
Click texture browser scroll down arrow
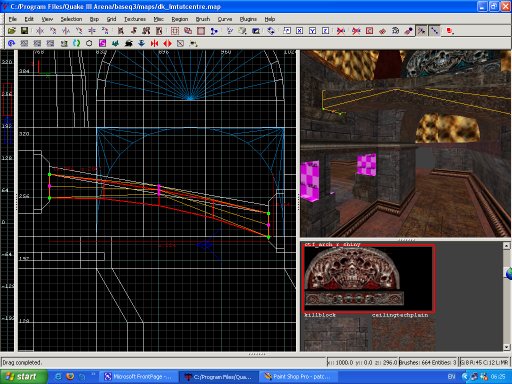506,347
